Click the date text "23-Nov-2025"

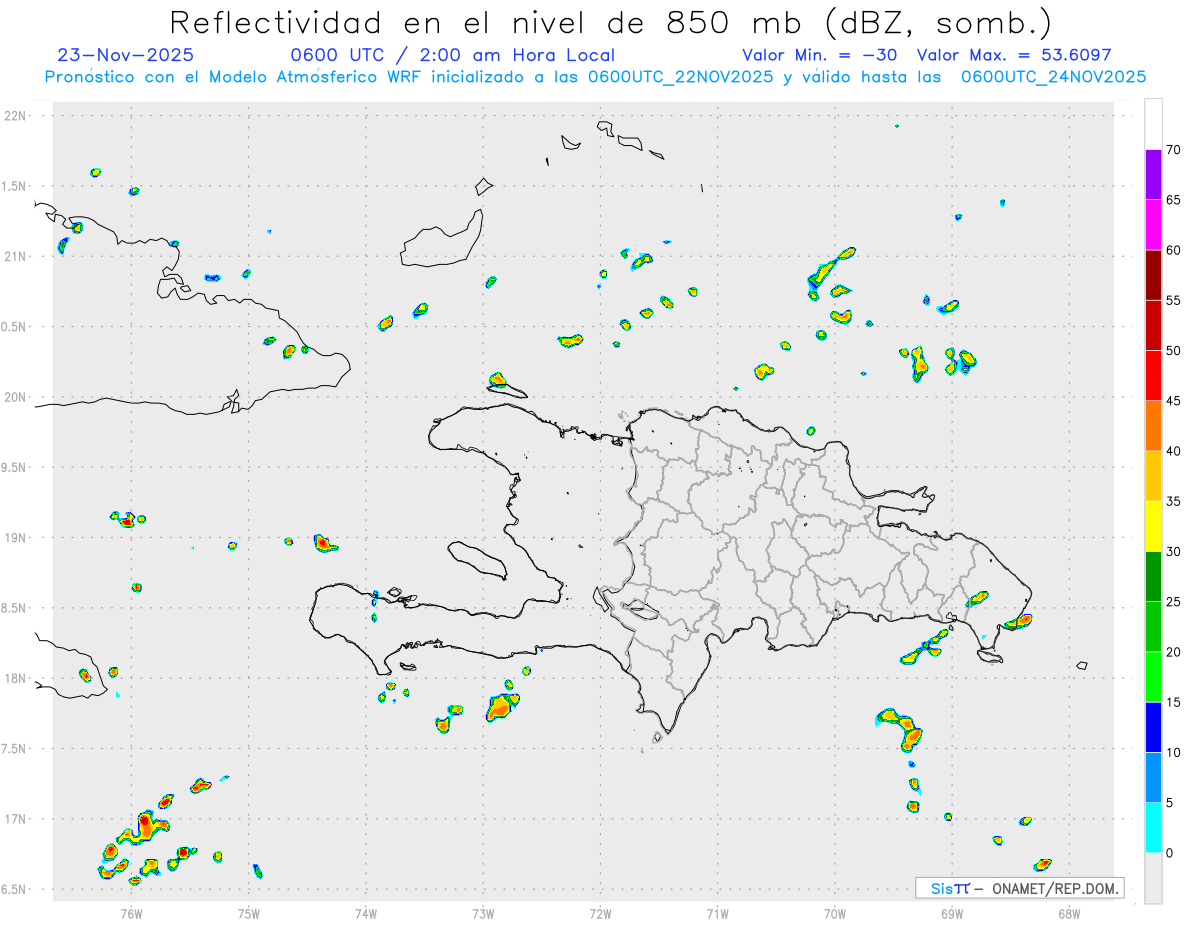(x=126, y=56)
